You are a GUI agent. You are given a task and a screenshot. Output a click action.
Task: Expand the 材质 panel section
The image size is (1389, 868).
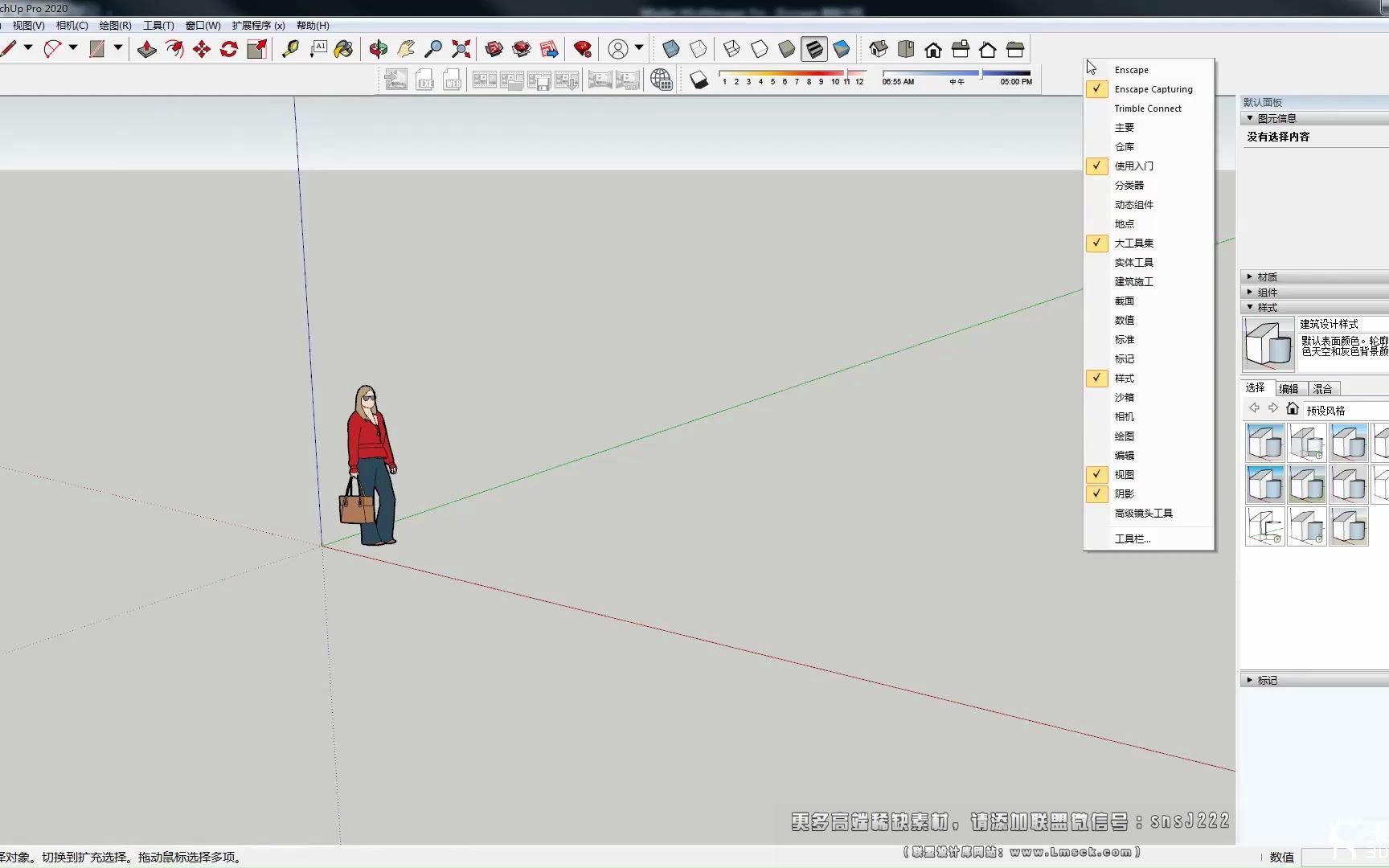(x=1267, y=276)
